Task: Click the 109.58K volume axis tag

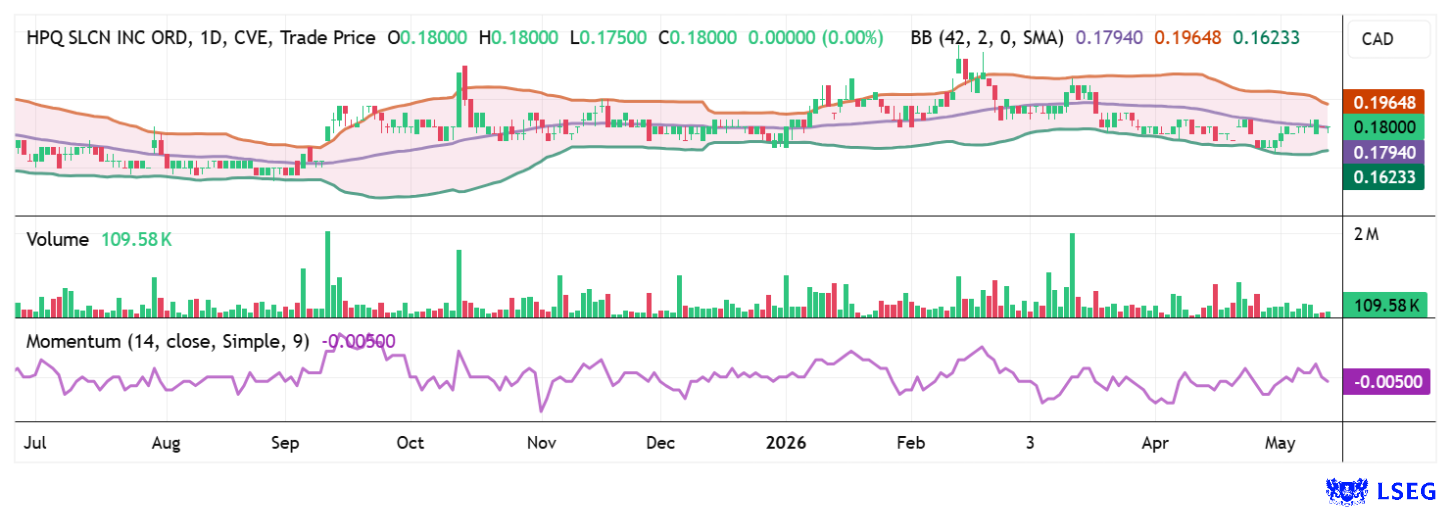Action: click(1386, 306)
